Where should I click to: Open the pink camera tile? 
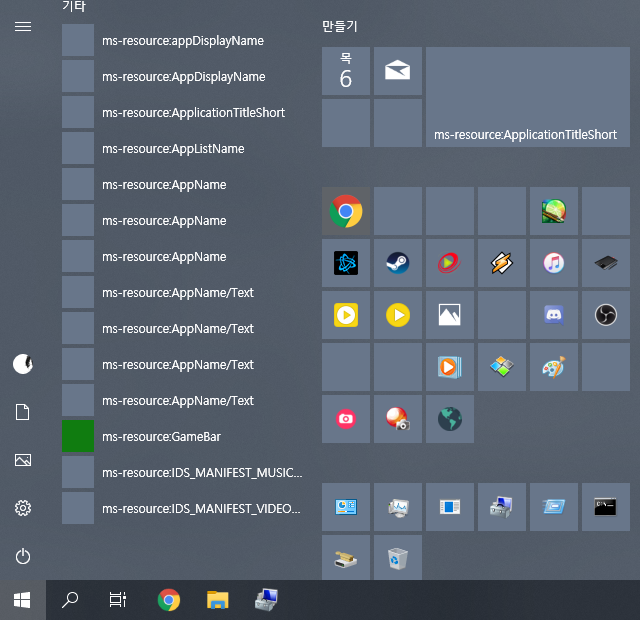346,419
